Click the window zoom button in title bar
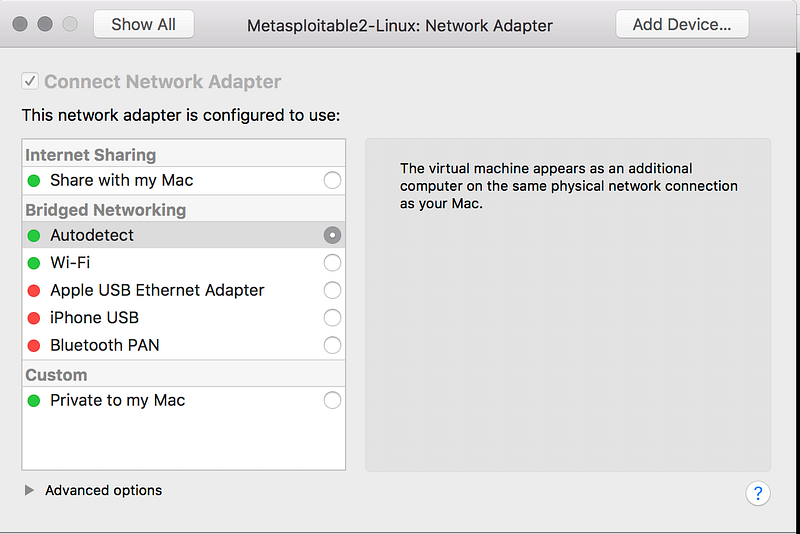The image size is (800, 534). (x=70, y=24)
